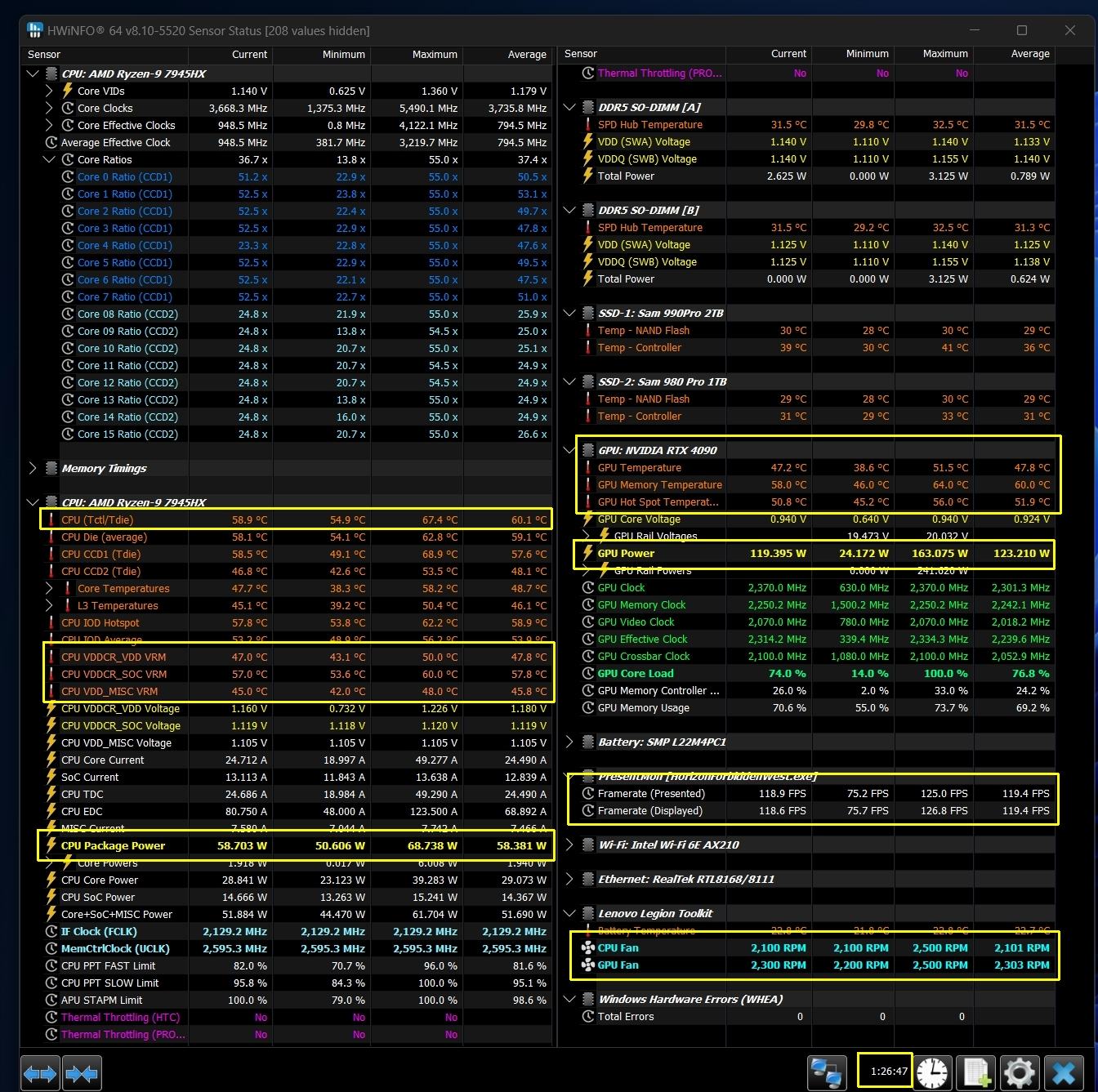Collapse the SSD-2 Sam 980 Pro 1TB section
The image size is (1098, 1092).
[x=569, y=382]
